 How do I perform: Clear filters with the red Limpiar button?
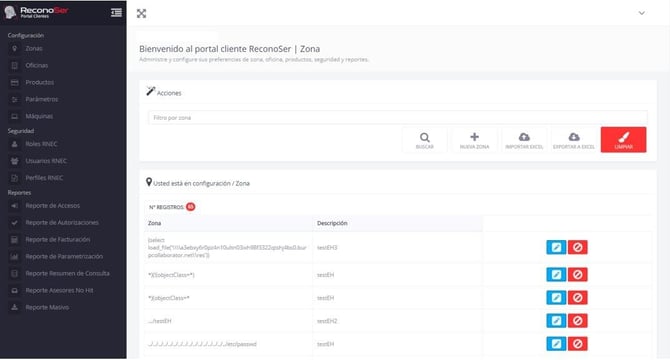(623, 140)
